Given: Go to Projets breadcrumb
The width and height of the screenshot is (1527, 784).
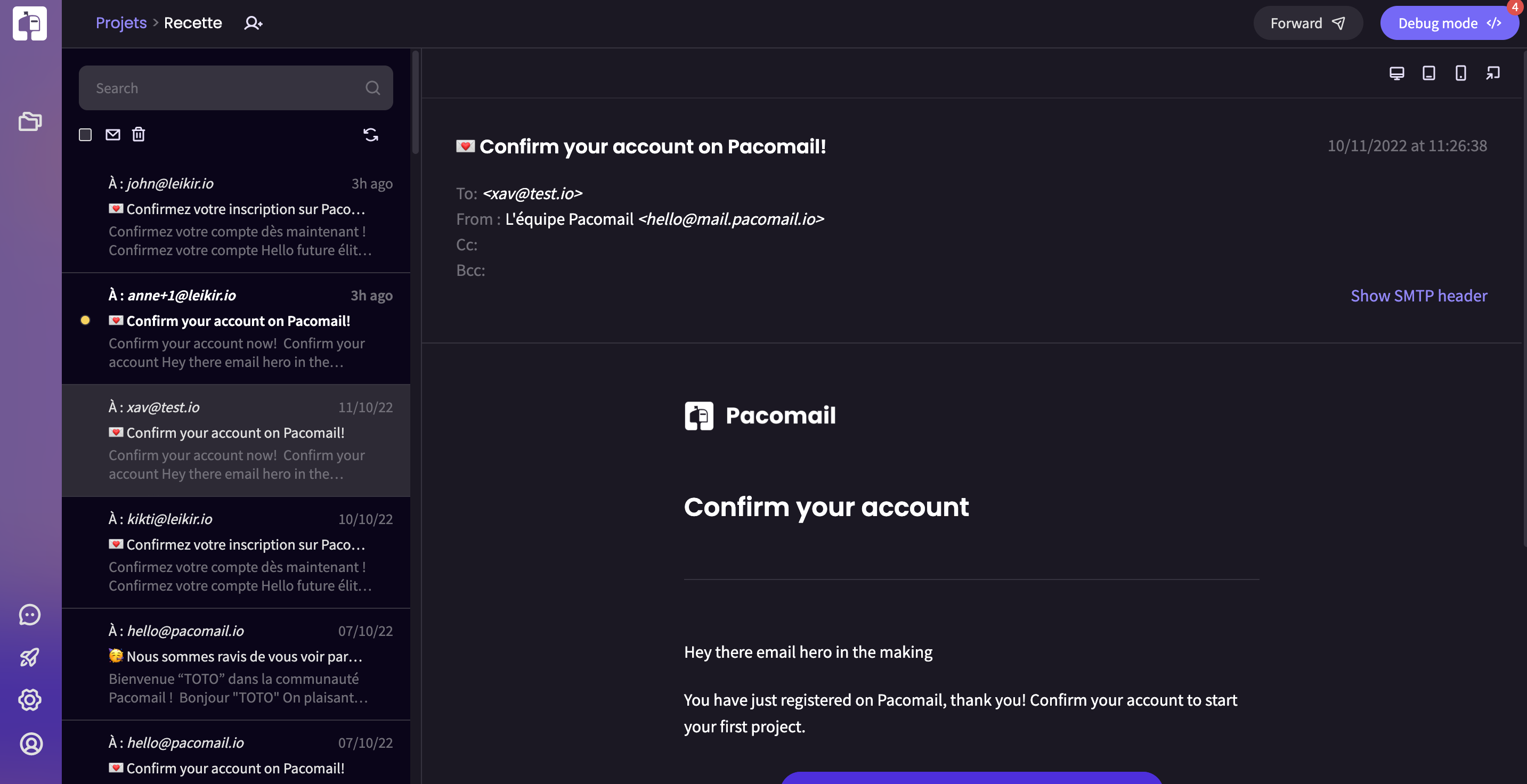Looking at the screenshot, I should click(121, 22).
